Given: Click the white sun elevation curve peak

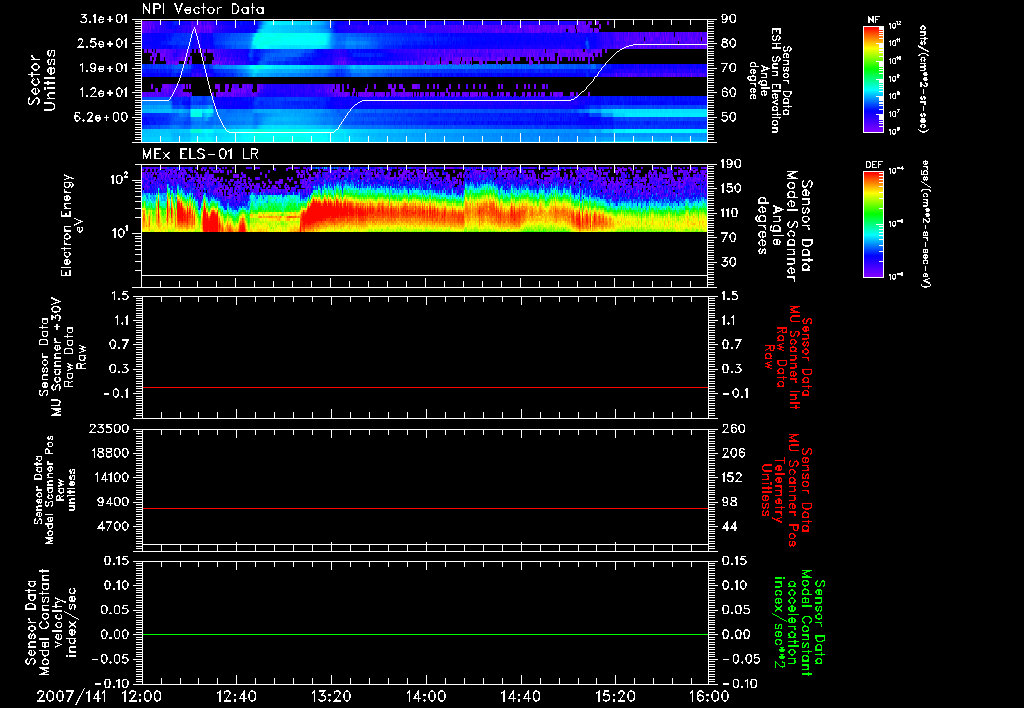Looking at the screenshot, I should [x=195, y=28].
